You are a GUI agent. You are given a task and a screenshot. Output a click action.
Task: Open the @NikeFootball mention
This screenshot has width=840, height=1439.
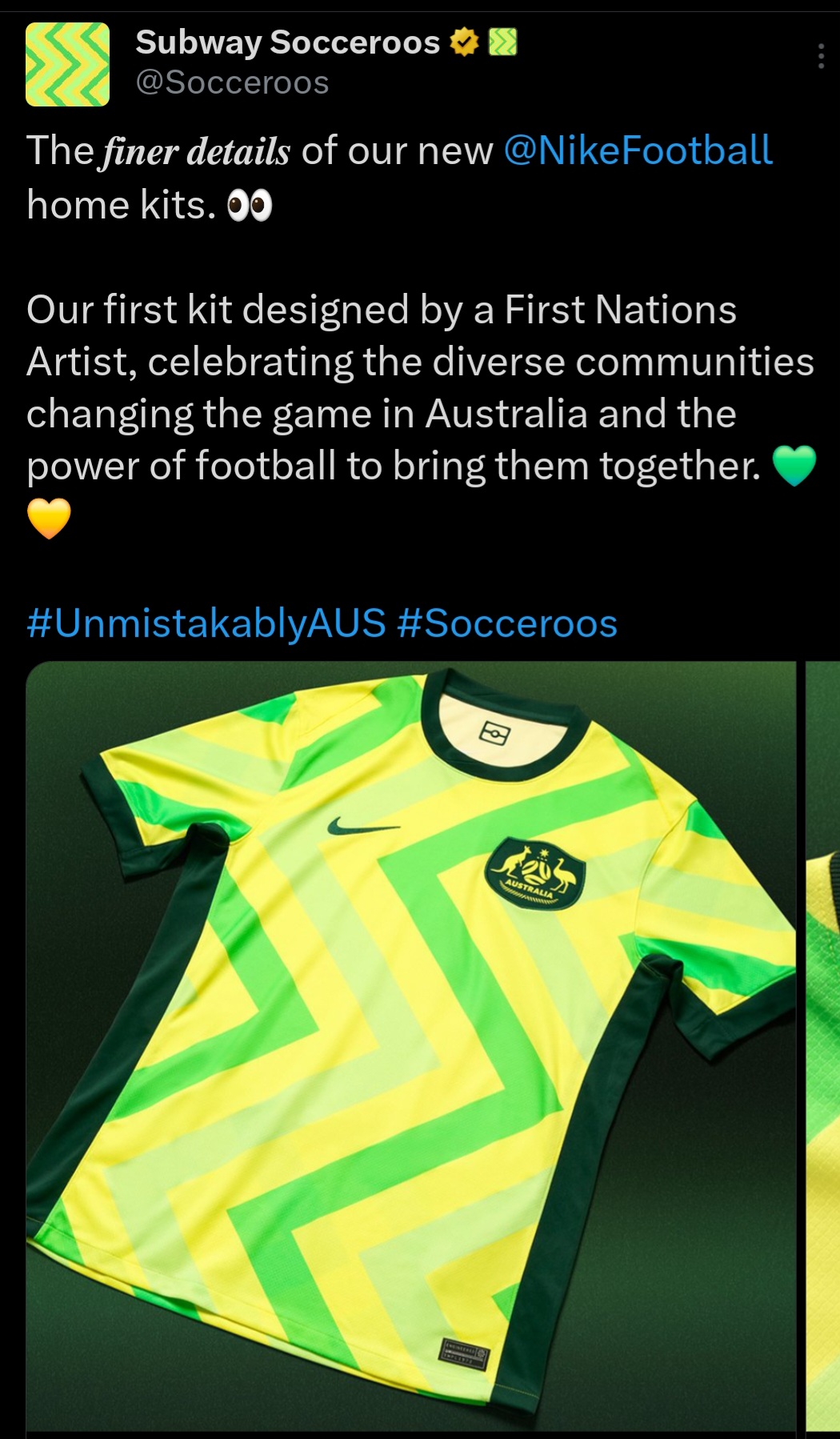pyautogui.click(x=638, y=150)
